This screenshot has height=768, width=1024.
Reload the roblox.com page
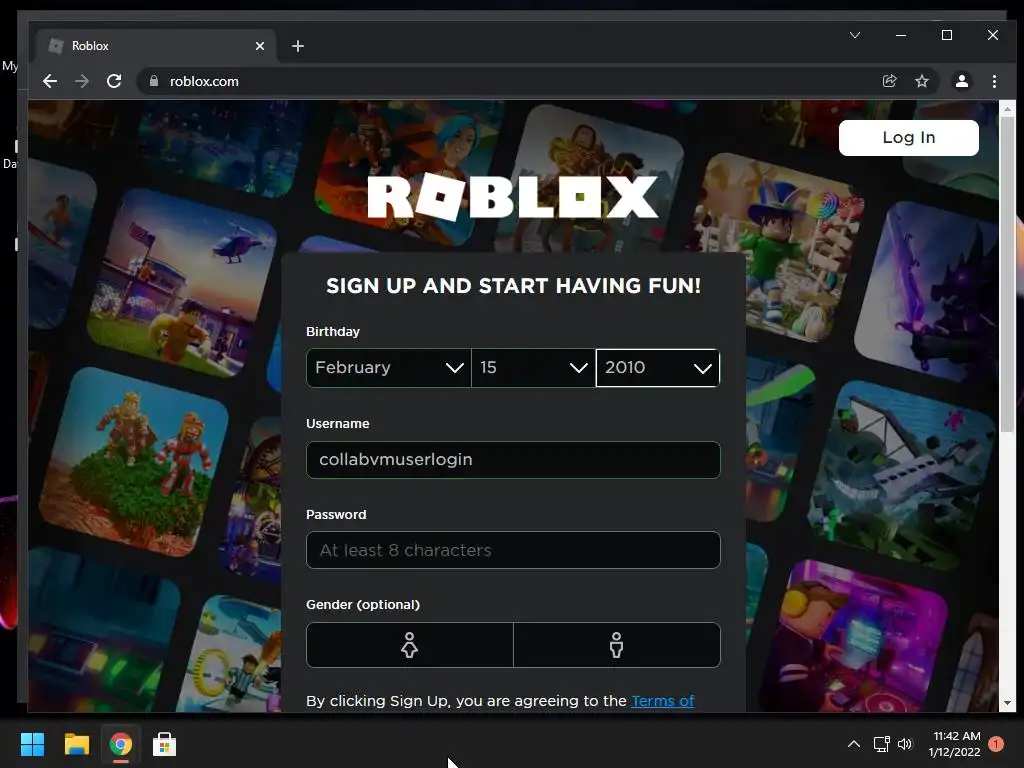click(x=114, y=81)
